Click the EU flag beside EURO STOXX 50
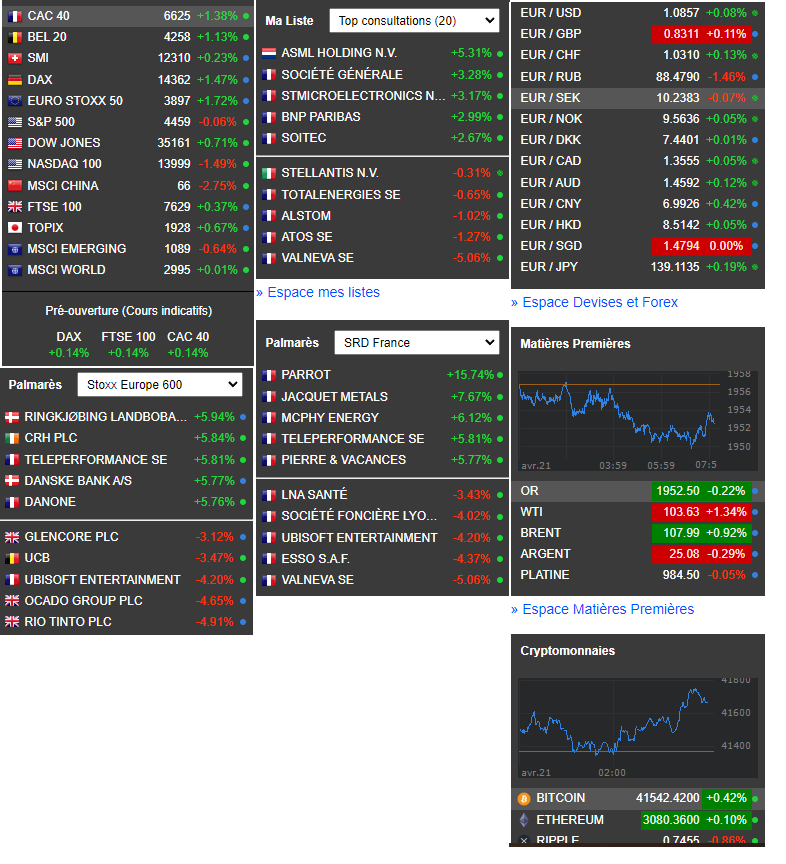 [x=15, y=101]
